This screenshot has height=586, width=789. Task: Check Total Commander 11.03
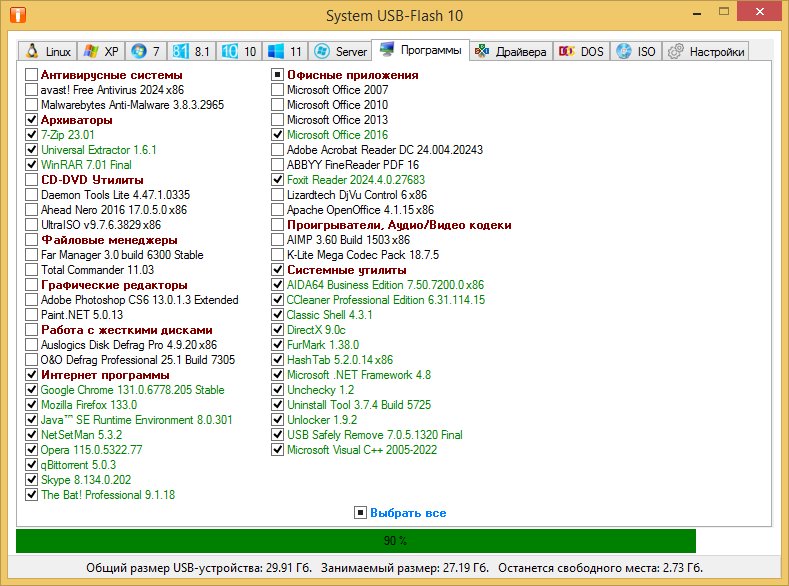32,270
